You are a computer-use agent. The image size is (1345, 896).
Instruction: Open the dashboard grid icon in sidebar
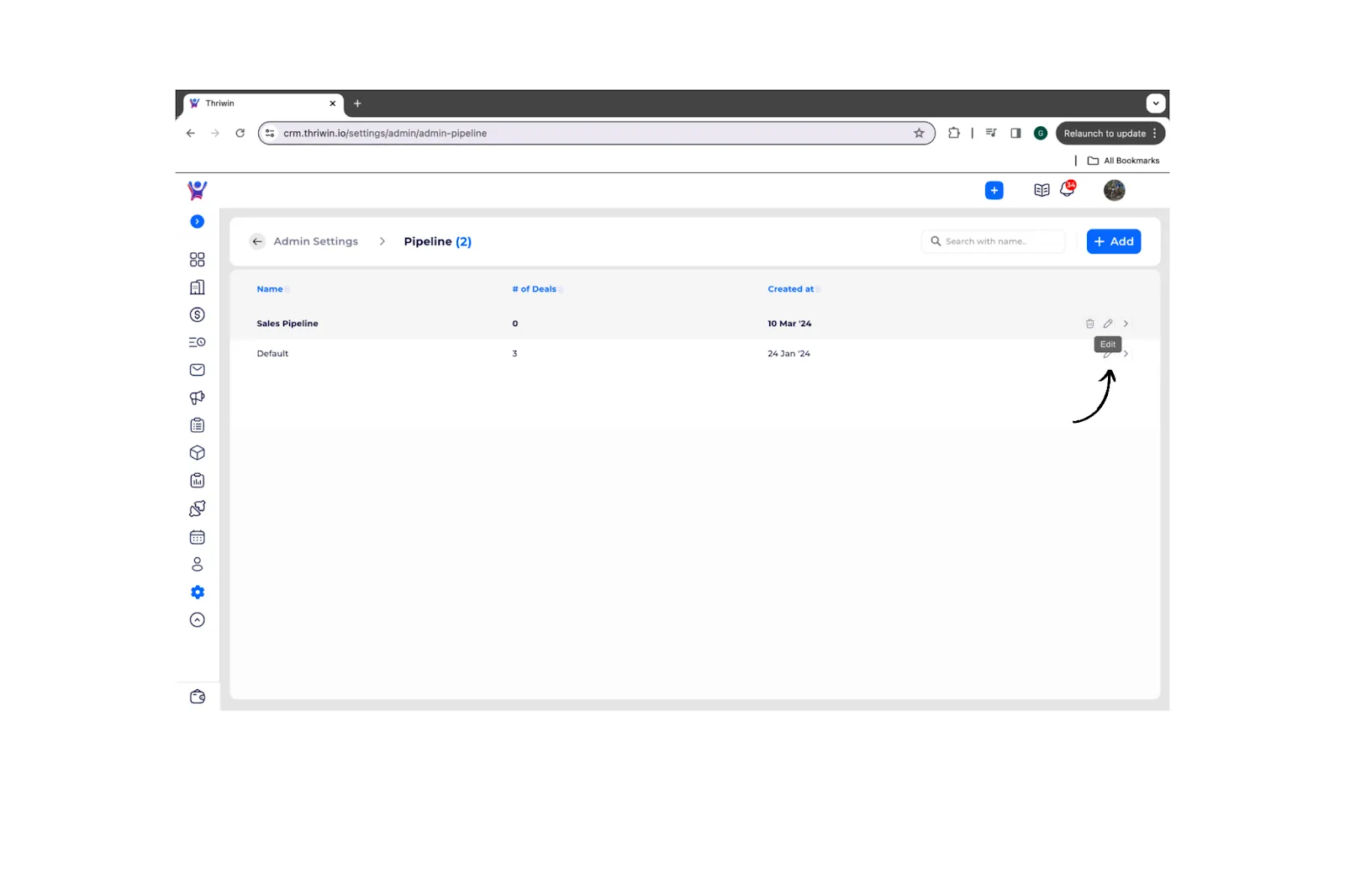[x=197, y=260]
